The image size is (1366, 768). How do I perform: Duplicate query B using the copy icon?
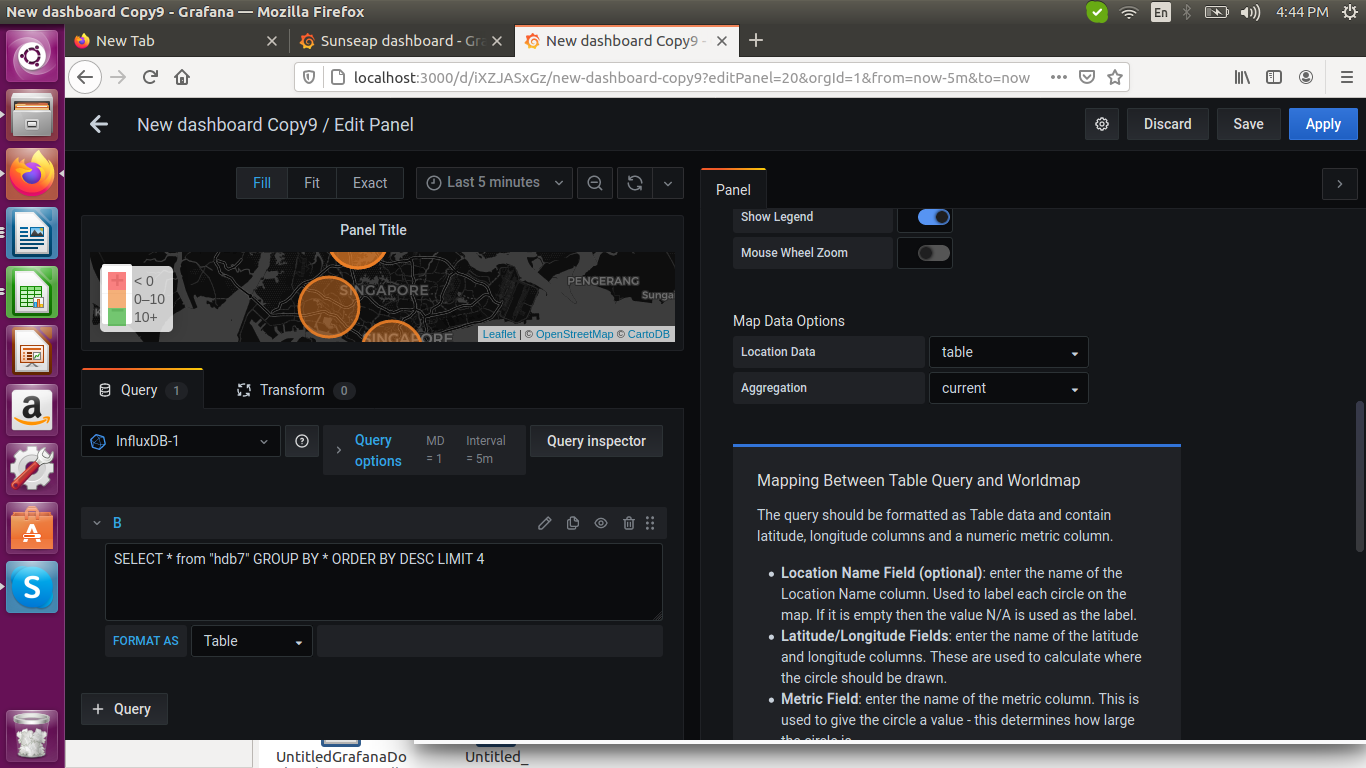pyautogui.click(x=572, y=522)
